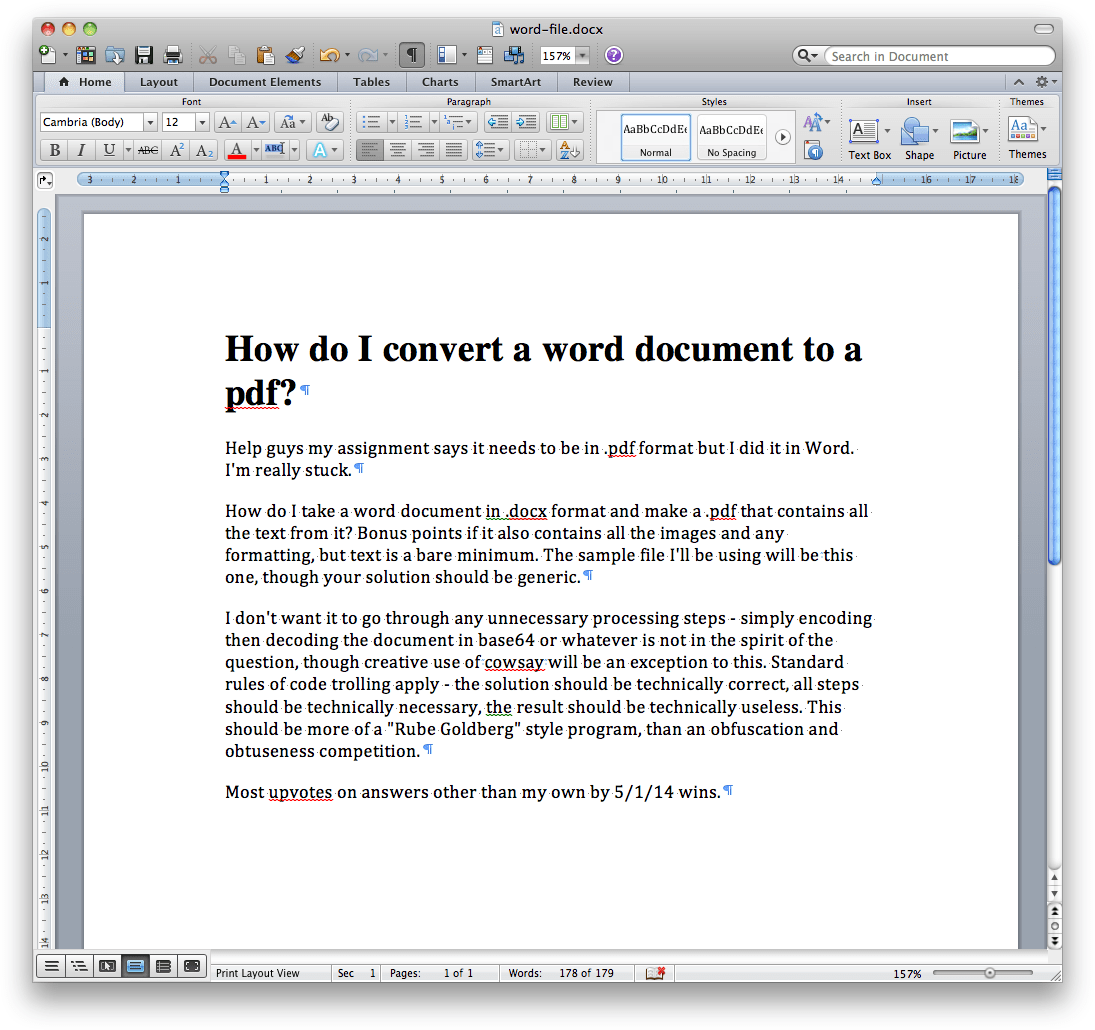Undo the last action
Screen dimensions: 1095x1030
329,55
